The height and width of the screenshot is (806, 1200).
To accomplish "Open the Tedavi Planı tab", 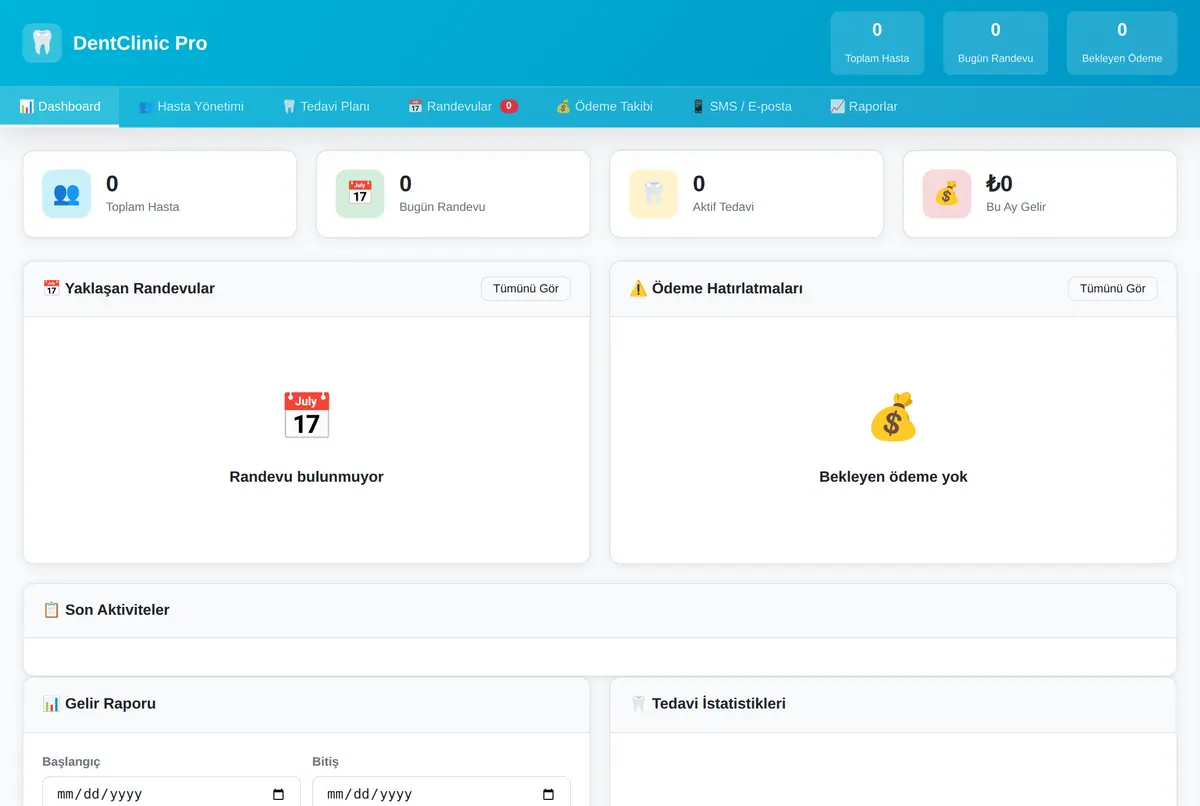I will coord(326,106).
